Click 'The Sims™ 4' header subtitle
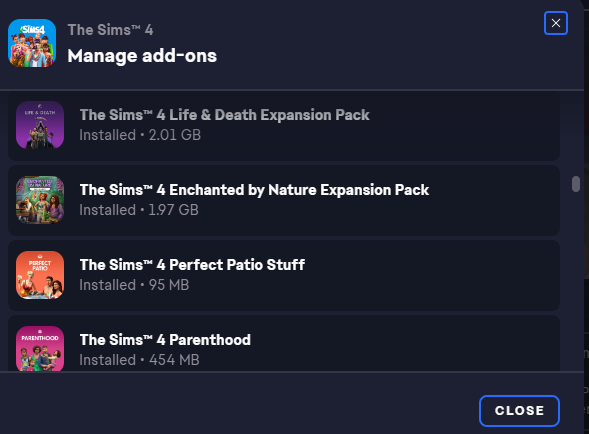 [110, 30]
